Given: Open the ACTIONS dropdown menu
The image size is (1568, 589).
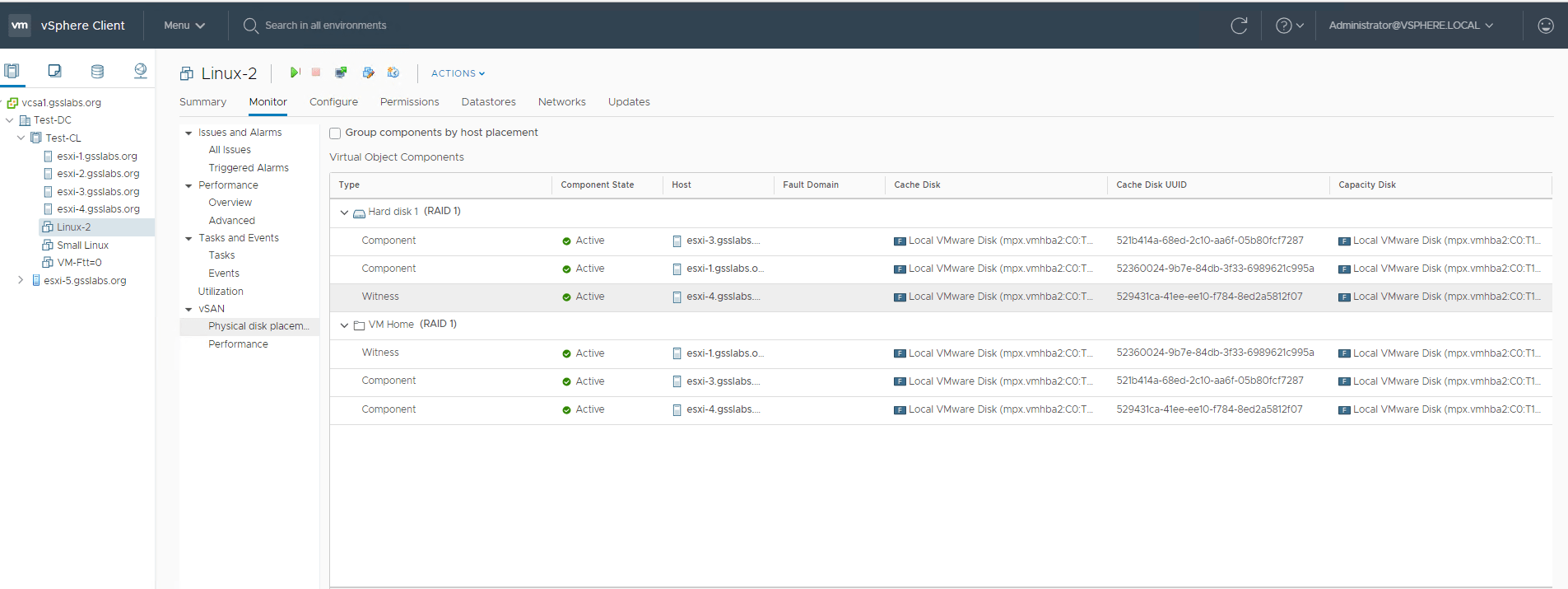Looking at the screenshot, I should tap(458, 73).
